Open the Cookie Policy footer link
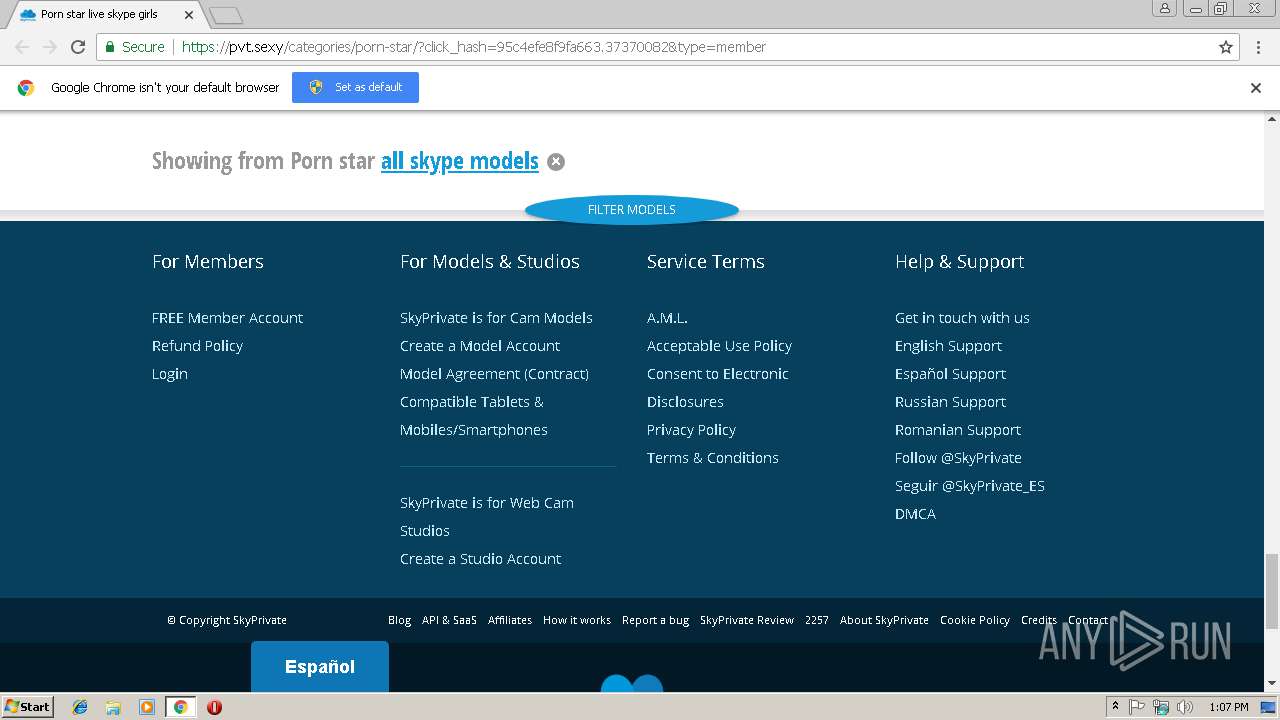 [975, 620]
